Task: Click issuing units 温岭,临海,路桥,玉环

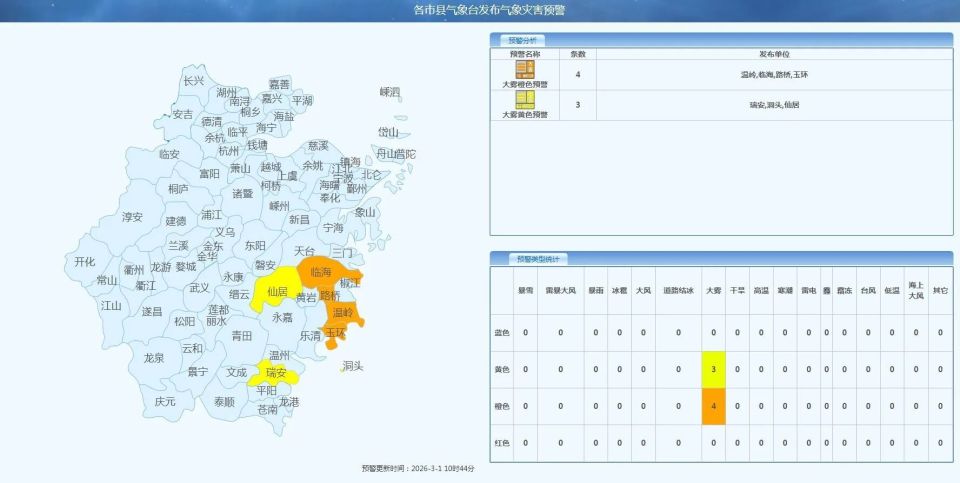Action: (774, 75)
